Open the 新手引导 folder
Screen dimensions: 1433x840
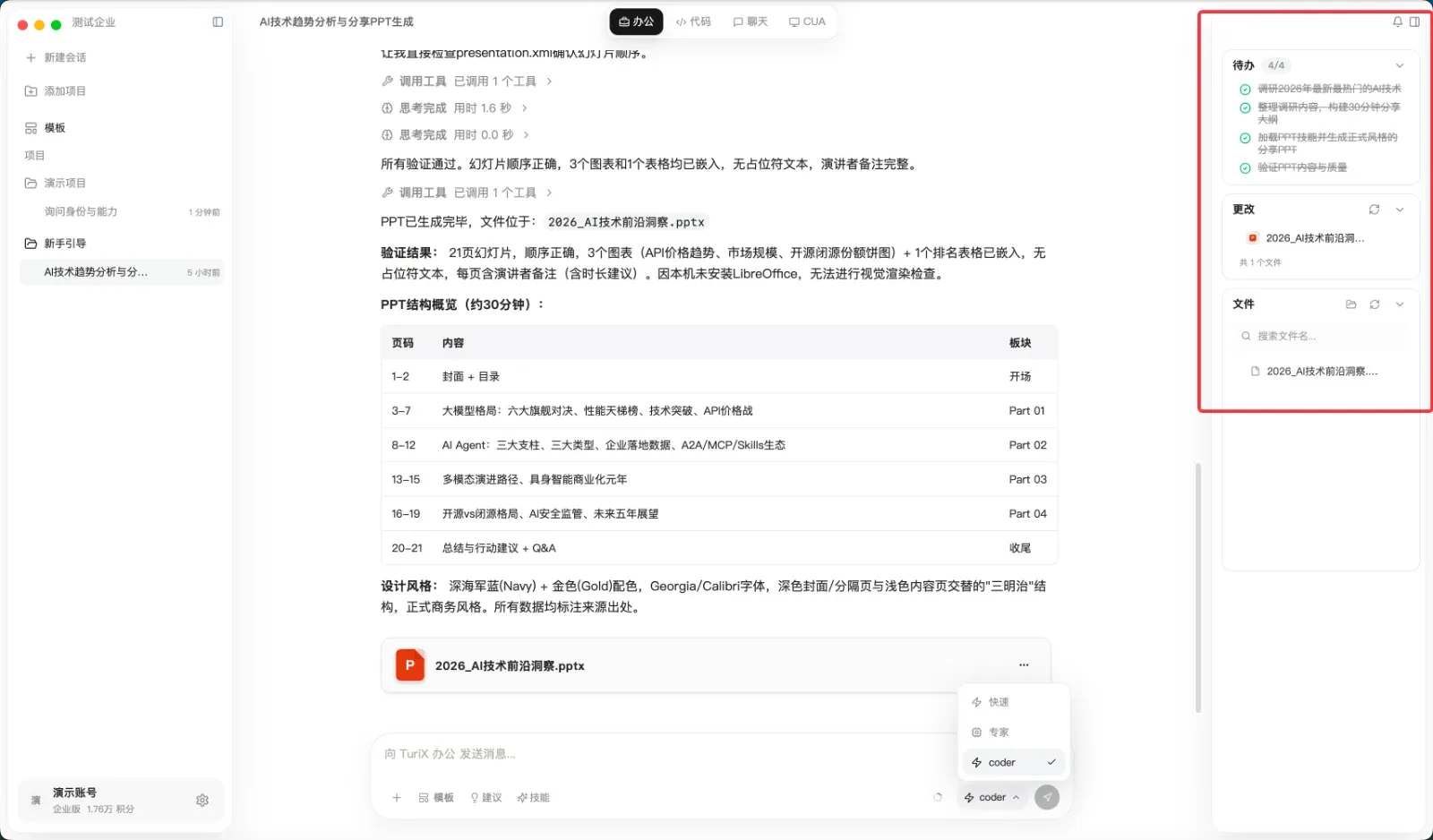coord(56,244)
